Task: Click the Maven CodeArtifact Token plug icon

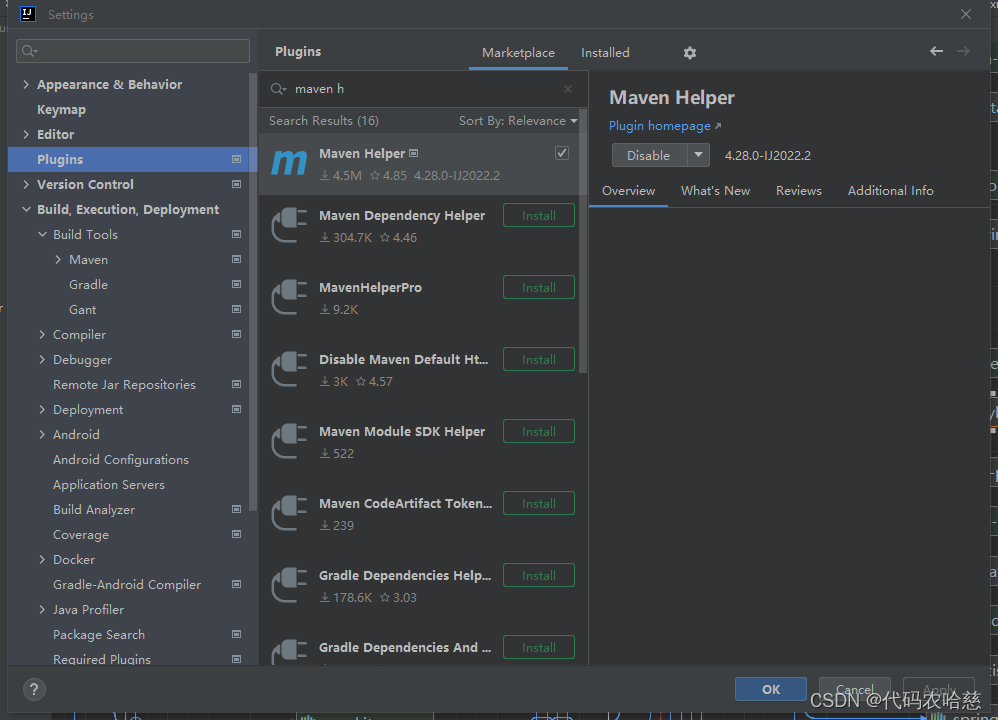Action: (289, 513)
